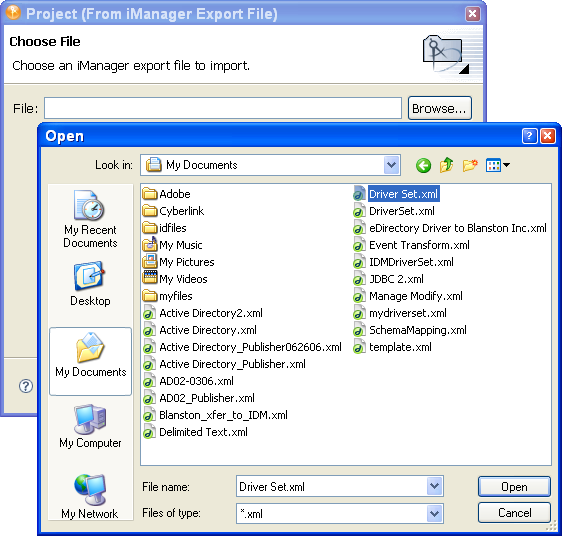Click the File name text field
The image size is (562, 536).
(x=332, y=487)
